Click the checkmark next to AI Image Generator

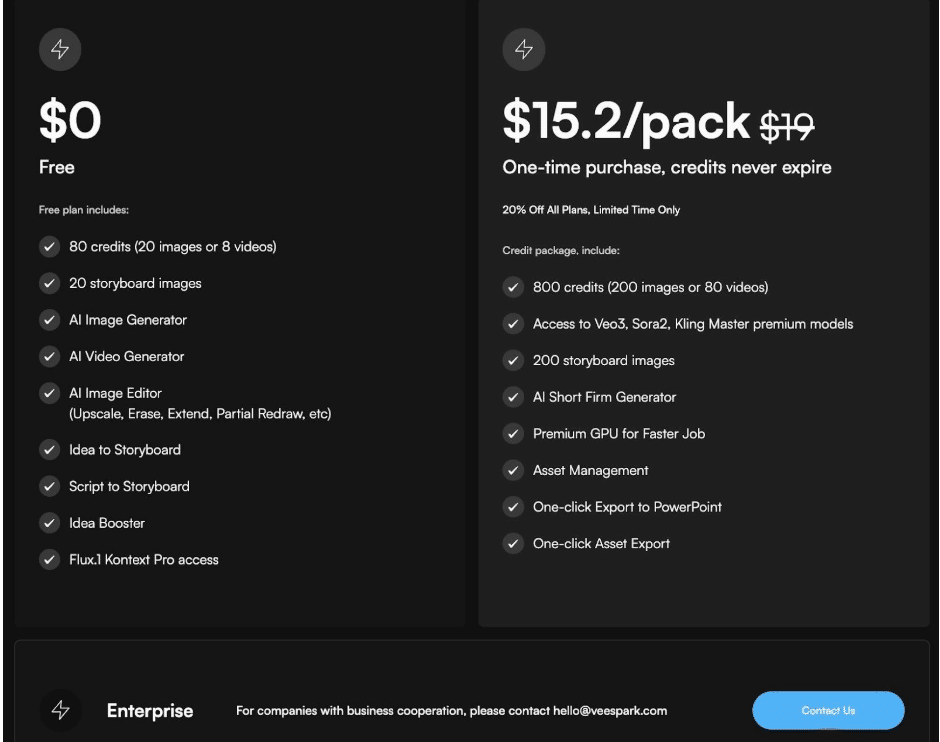(49, 320)
